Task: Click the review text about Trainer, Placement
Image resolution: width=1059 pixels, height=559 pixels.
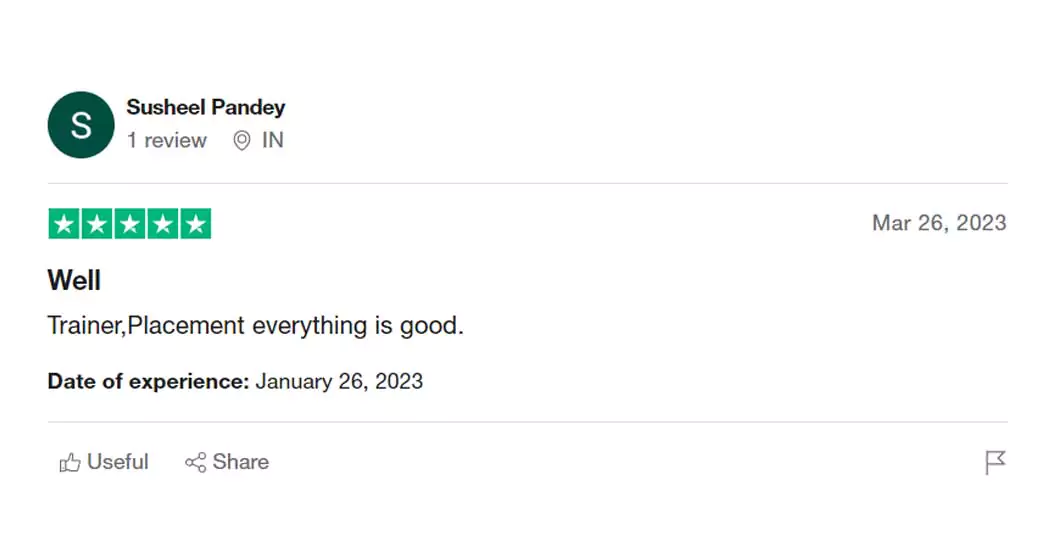Action: [255, 326]
